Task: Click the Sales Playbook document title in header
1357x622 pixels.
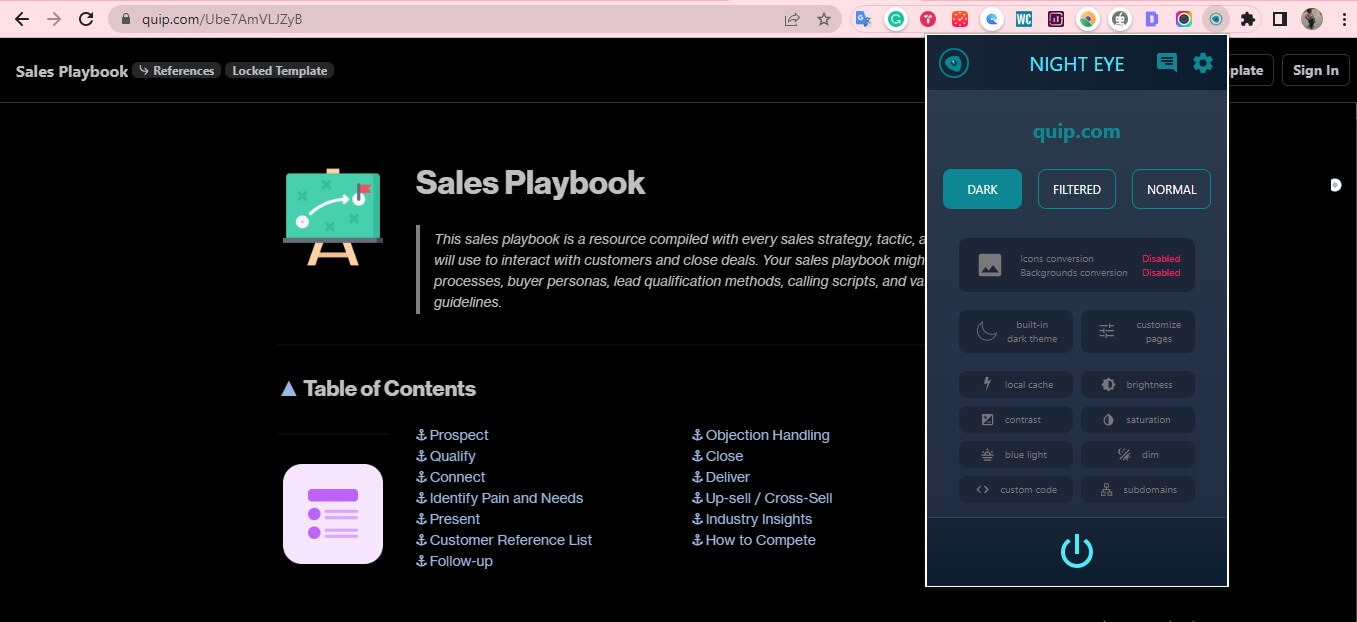Action: tap(72, 71)
